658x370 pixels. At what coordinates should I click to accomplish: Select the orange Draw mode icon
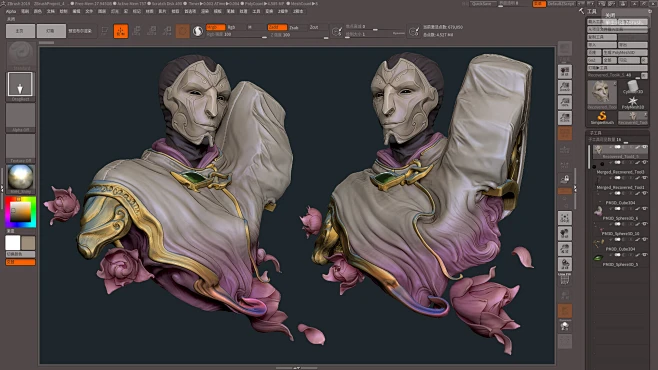click(x=121, y=31)
